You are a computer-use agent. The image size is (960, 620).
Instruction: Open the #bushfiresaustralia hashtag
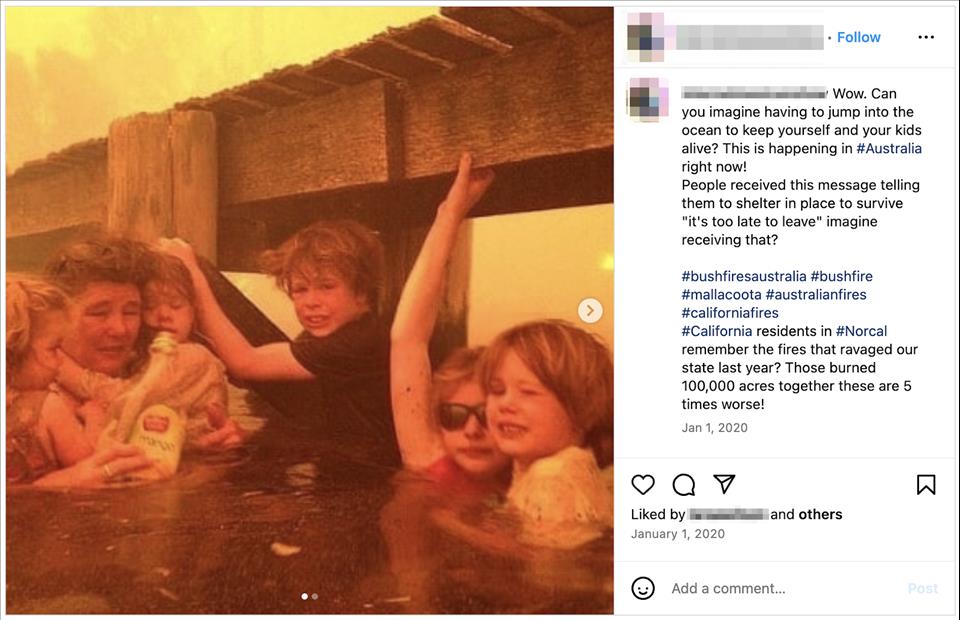(743, 276)
